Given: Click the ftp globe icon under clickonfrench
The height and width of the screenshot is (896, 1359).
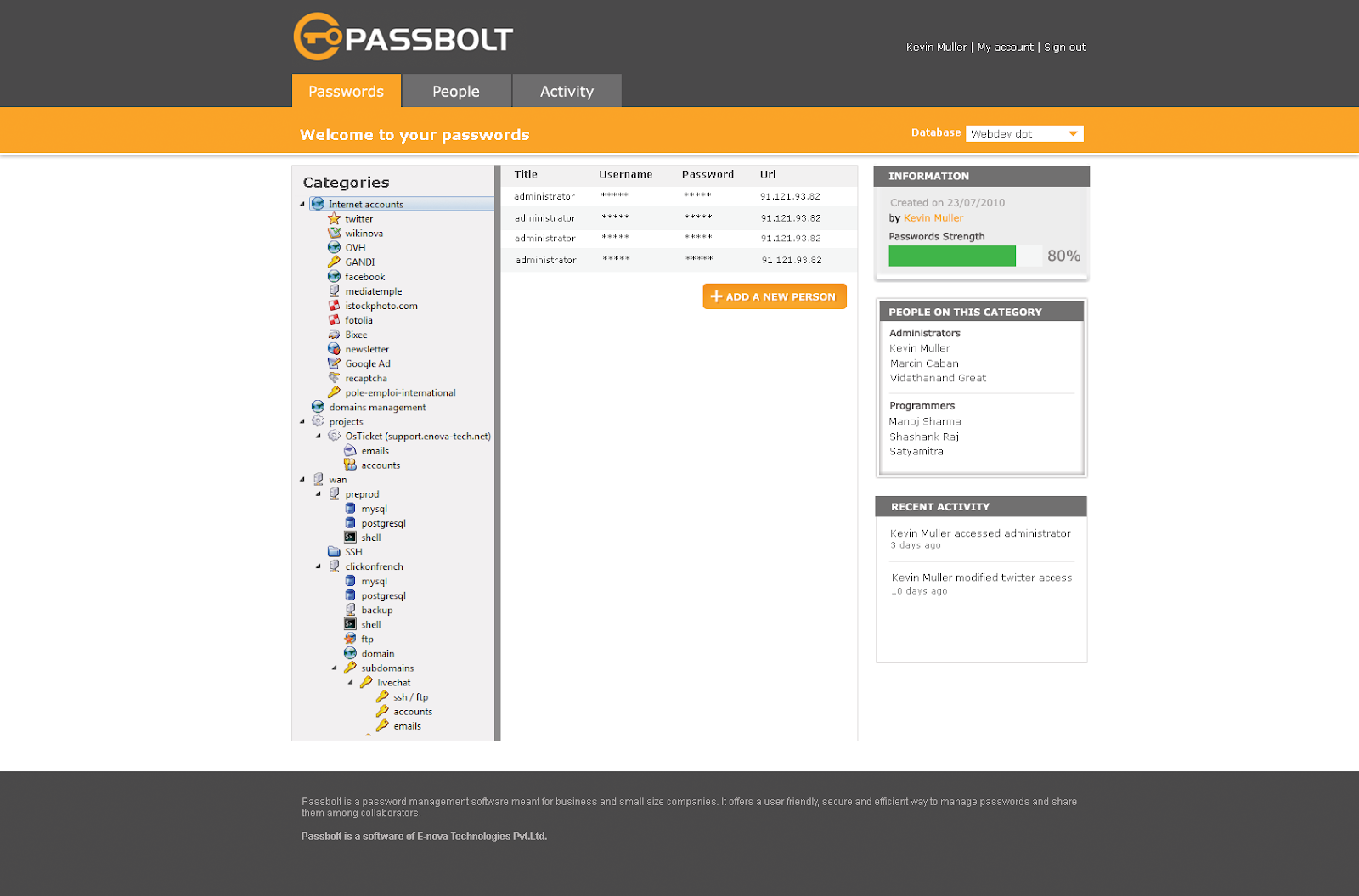Looking at the screenshot, I should point(351,639).
